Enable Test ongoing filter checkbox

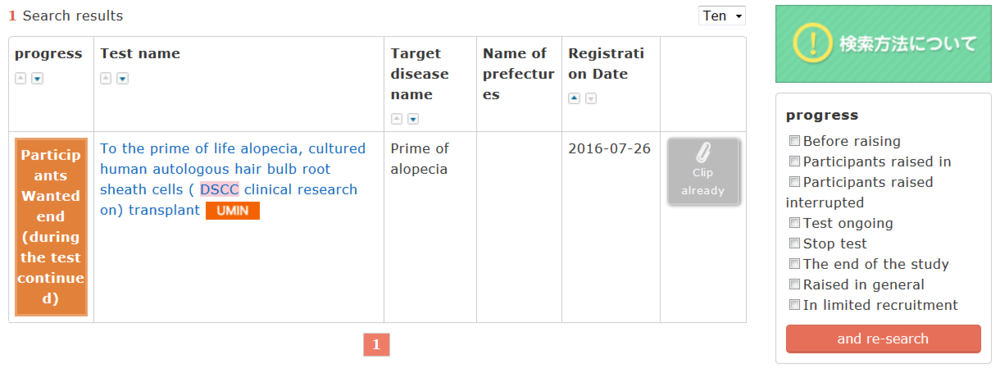pyautogui.click(x=794, y=223)
